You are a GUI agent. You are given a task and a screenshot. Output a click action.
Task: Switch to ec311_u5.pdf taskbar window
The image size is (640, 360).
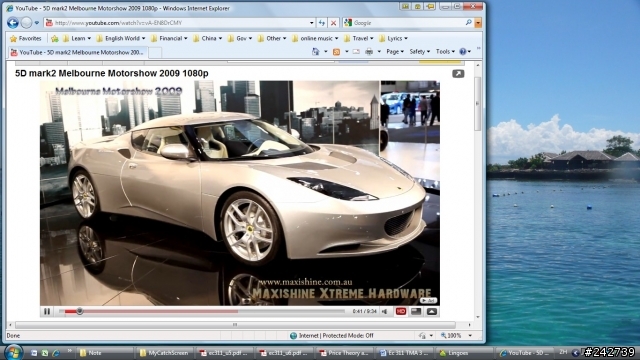[x=225, y=353]
